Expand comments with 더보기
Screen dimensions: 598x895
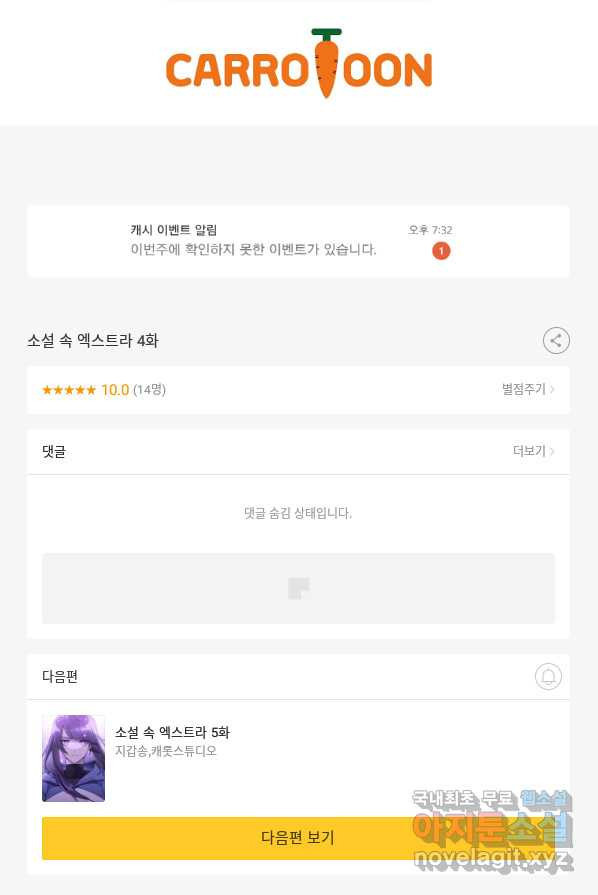click(x=529, y=451)
